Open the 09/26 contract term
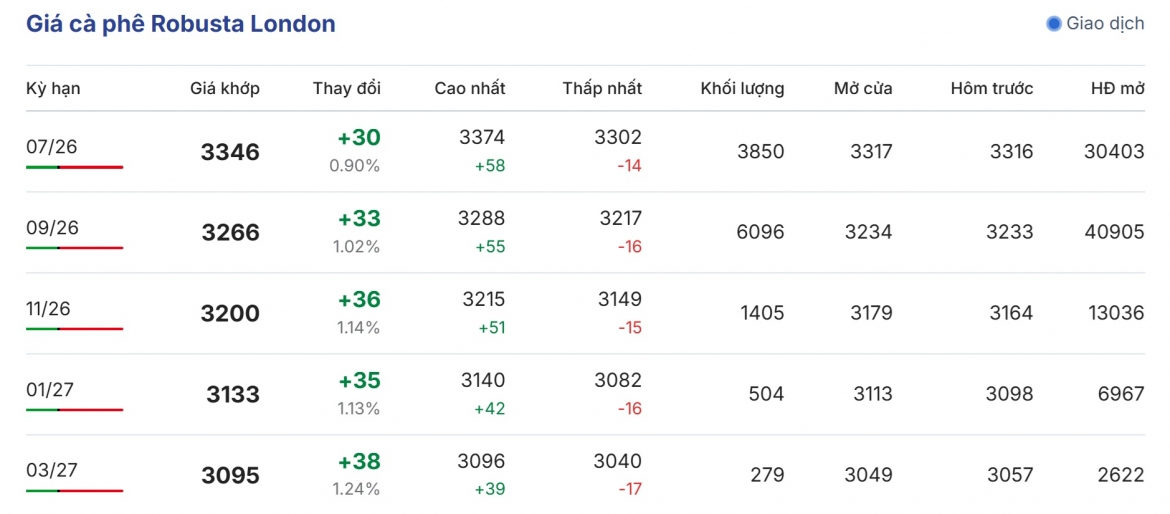The image size is (1170, 514). [51, 228]
